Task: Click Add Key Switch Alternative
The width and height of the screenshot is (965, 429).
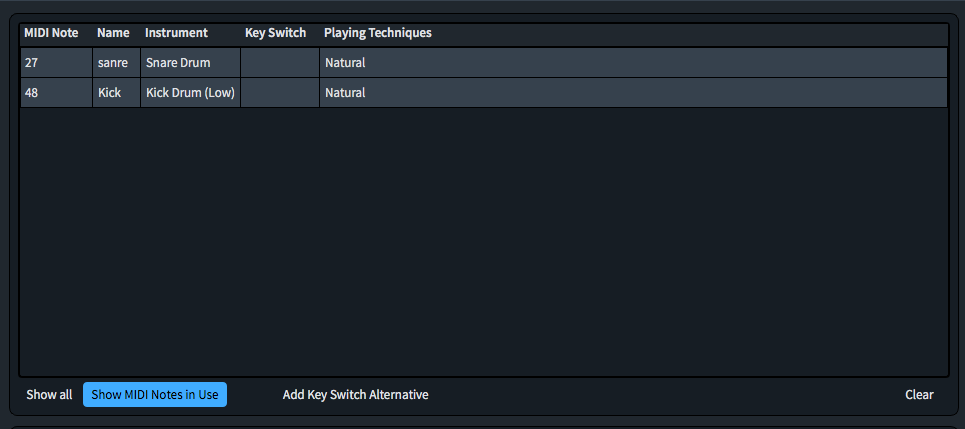Action: [x=355, y=395]
